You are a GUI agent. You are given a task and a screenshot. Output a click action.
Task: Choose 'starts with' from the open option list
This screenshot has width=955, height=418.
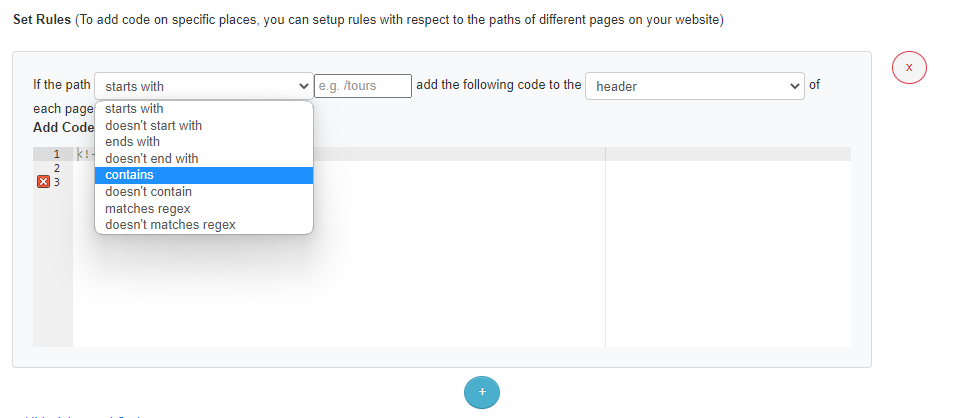(x=134, y=109)
